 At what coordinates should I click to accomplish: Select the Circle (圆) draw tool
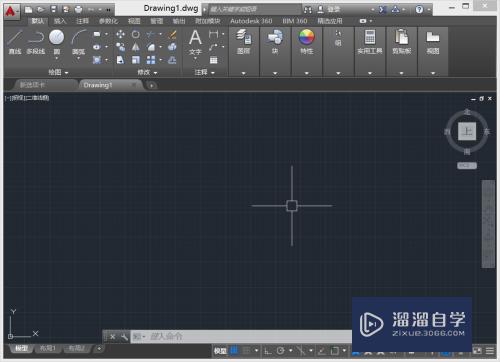[57, 42]
